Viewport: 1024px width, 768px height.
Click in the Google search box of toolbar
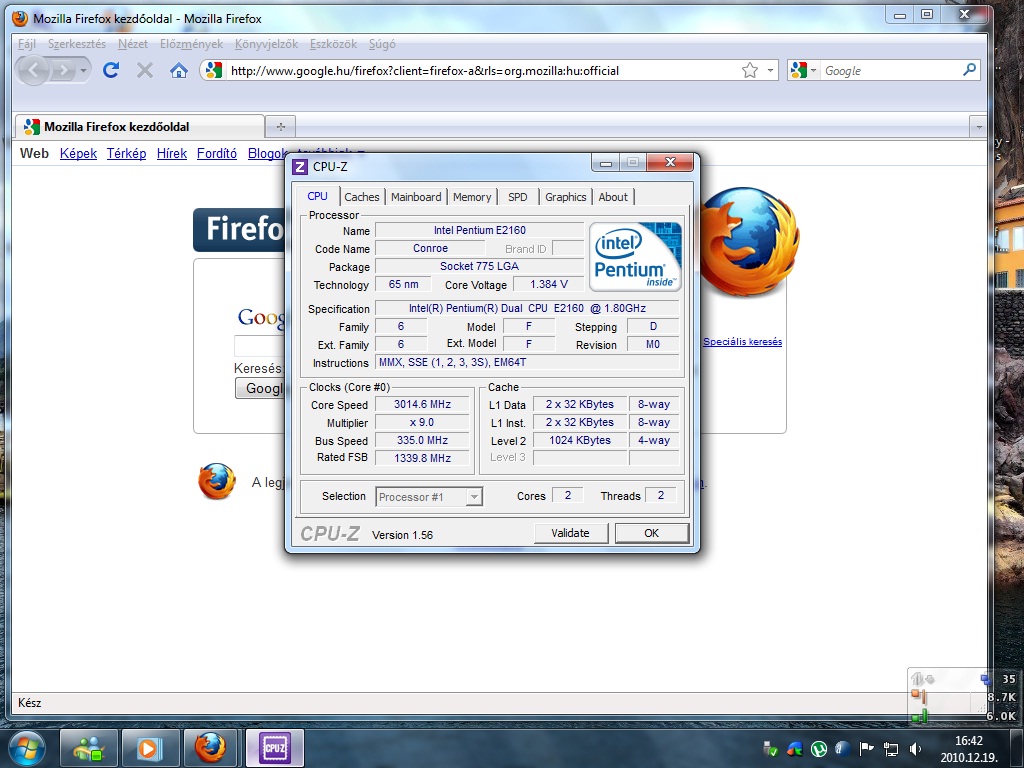point(891,71)
